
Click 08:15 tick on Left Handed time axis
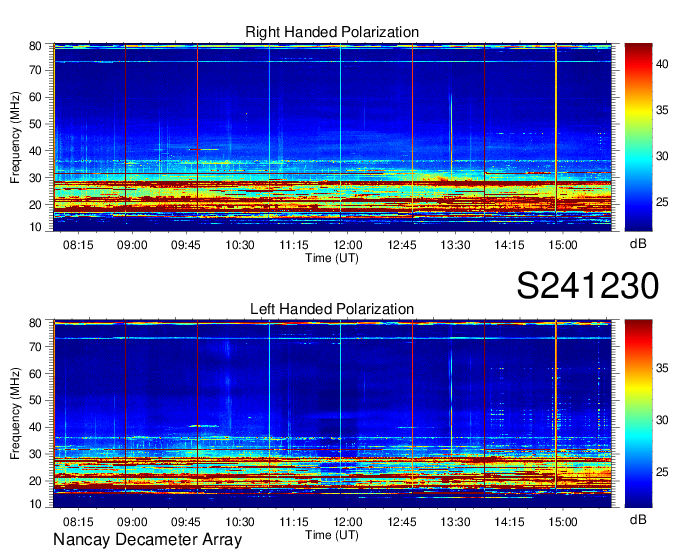(78, 522)
